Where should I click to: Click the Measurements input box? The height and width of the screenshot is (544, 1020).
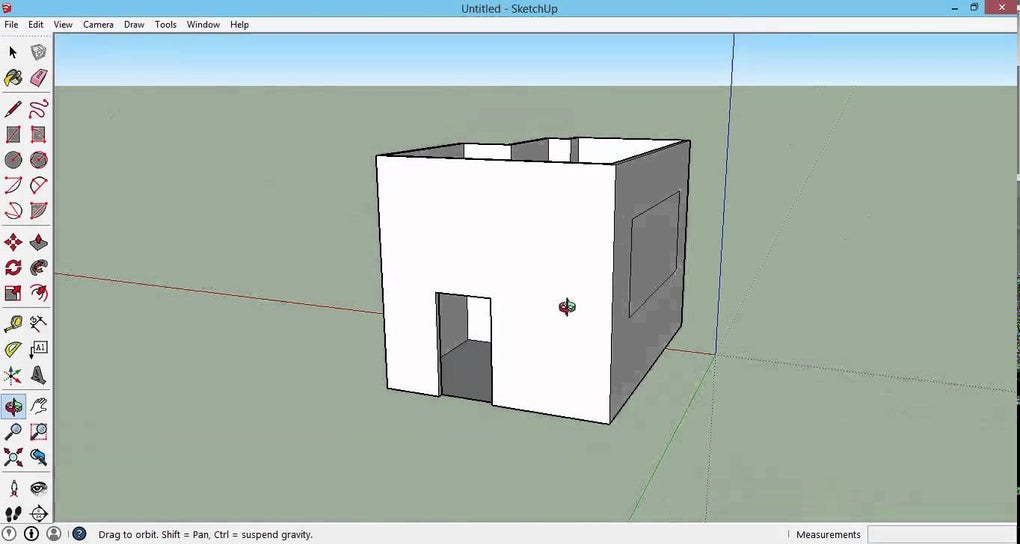pos(943,535)
